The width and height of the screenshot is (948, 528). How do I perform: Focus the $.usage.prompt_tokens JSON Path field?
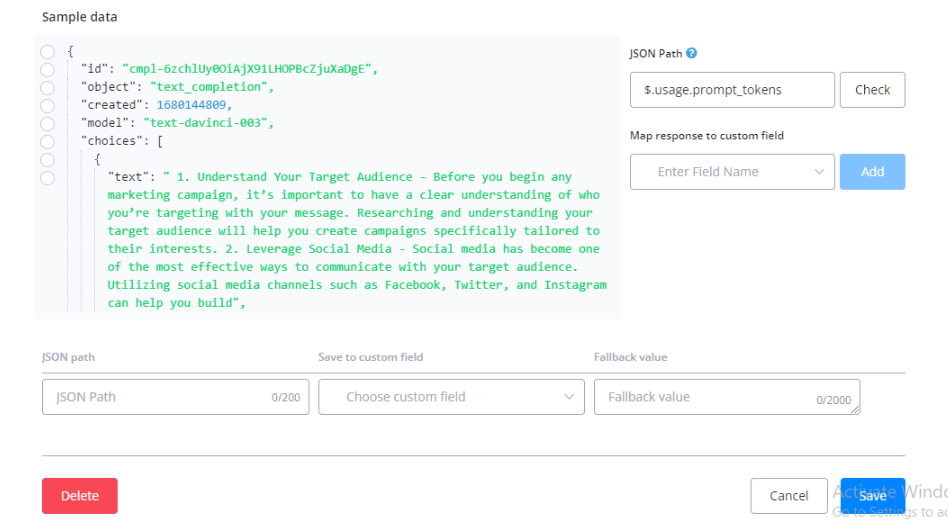732,90
